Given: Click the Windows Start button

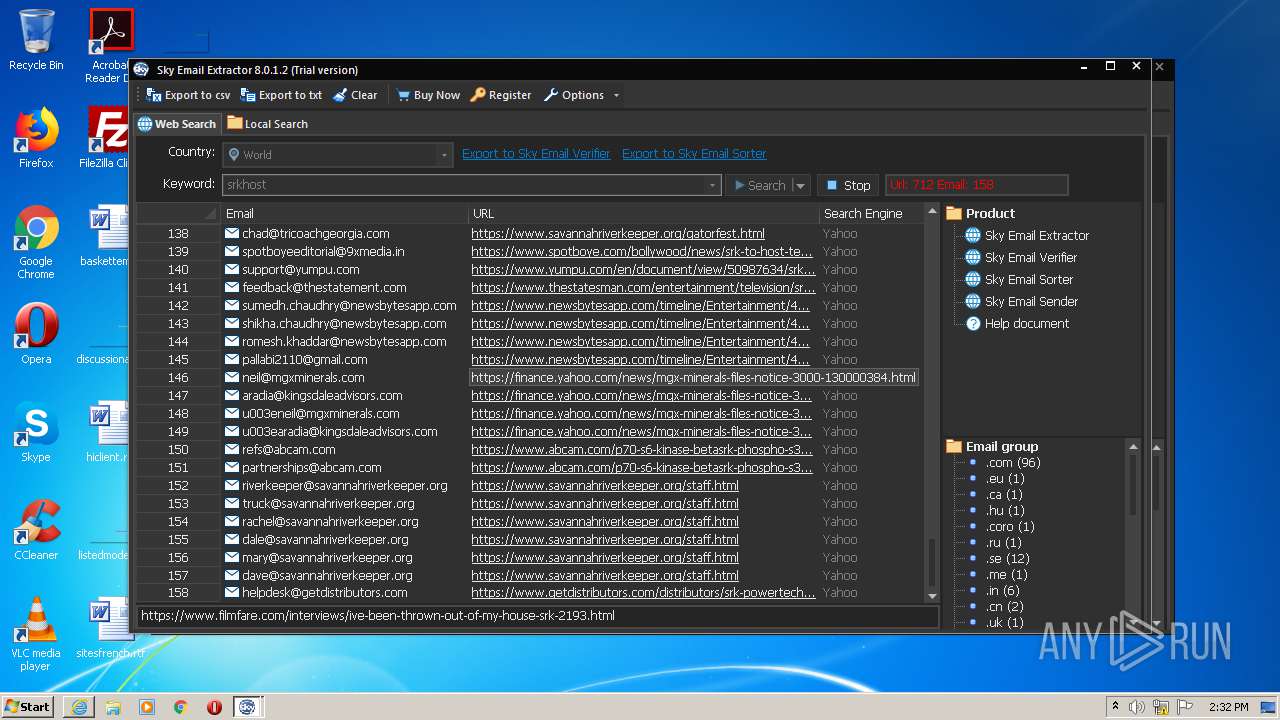Looking at the screenshot, I should click(28, 706).
